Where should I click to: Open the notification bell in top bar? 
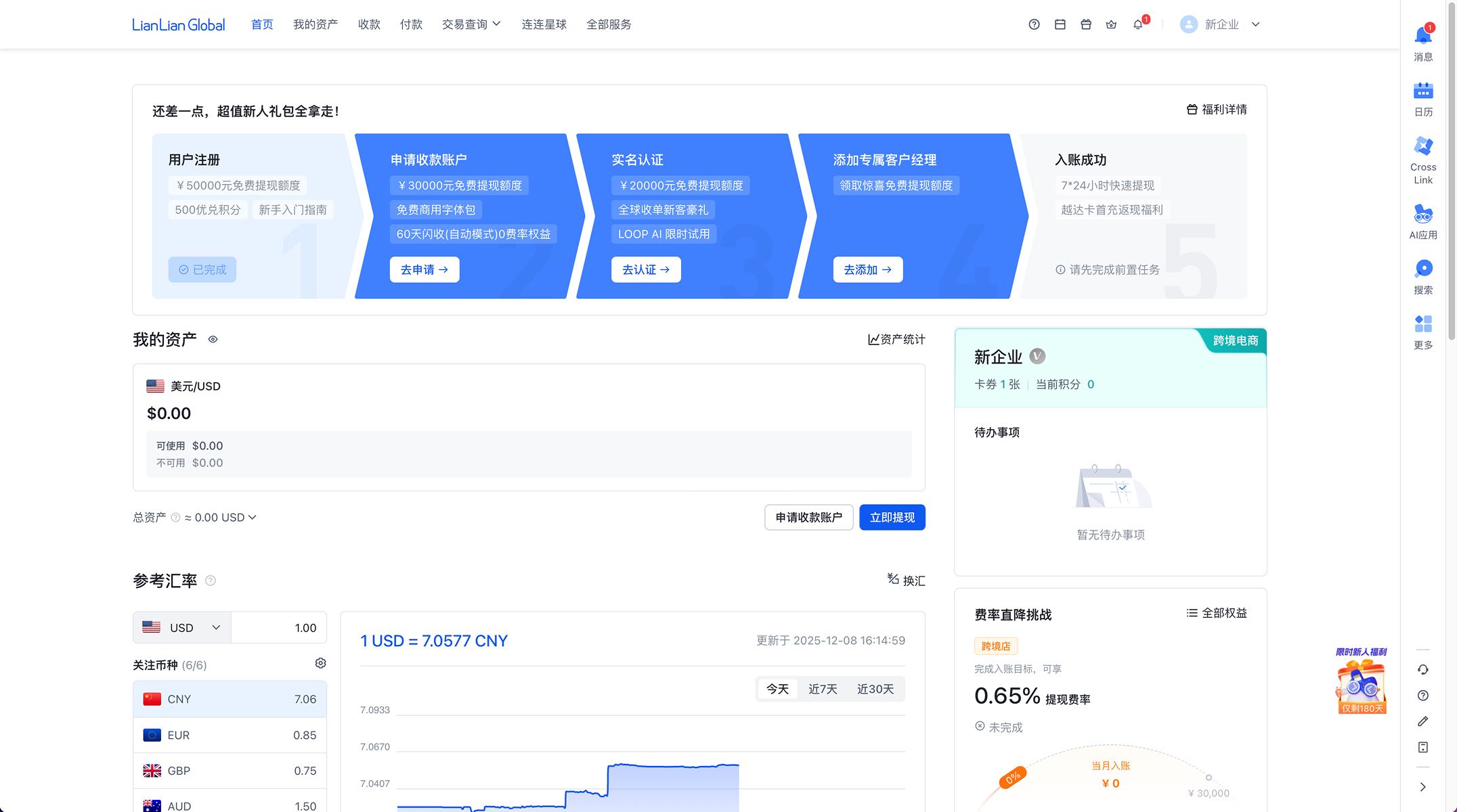[1137, 24]
